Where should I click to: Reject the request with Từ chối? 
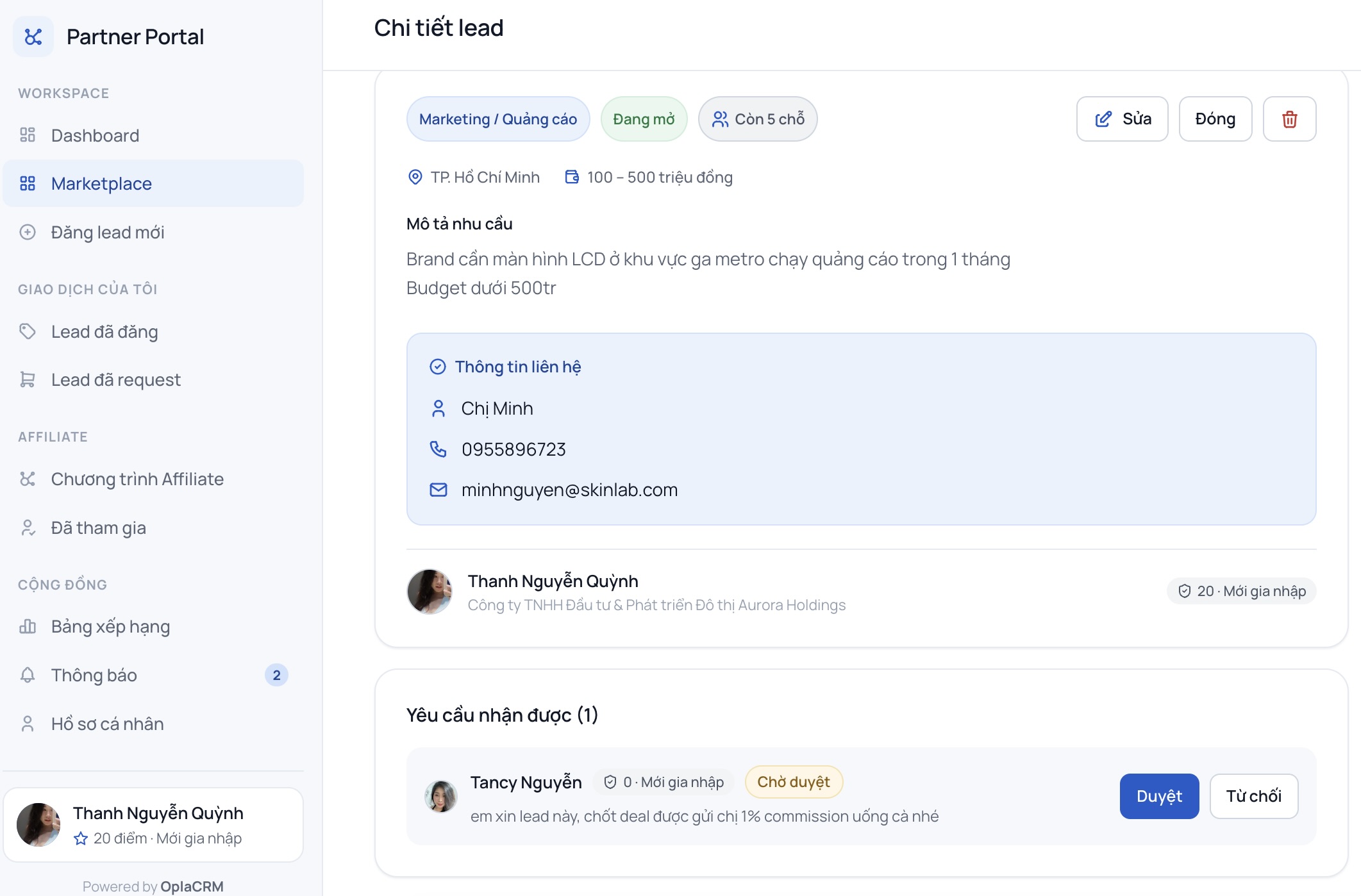pos(1253,796)
